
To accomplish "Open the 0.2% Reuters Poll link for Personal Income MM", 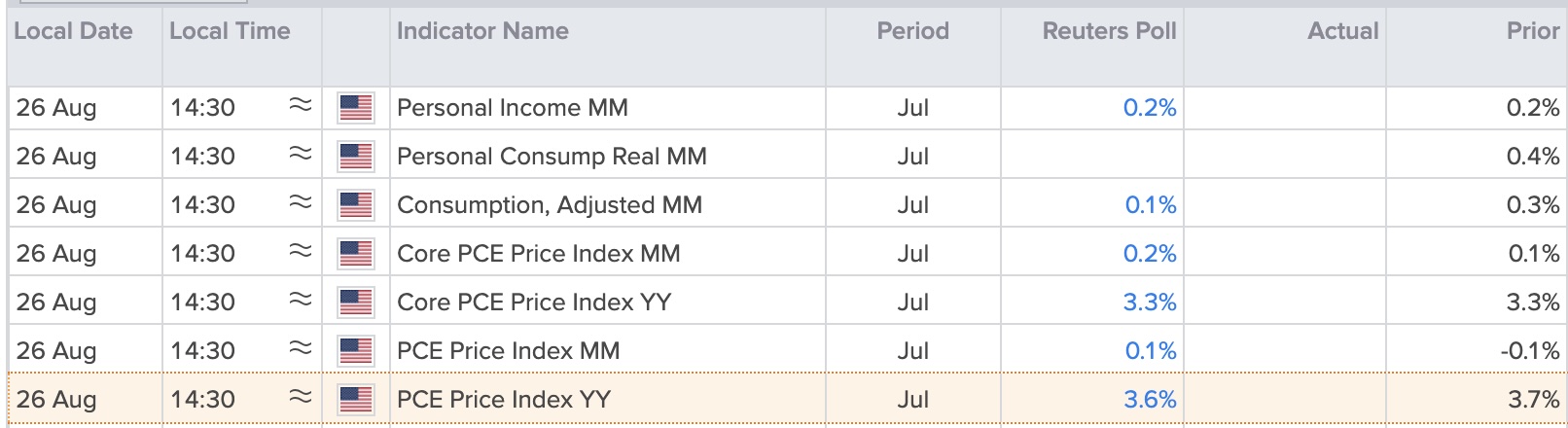I will pos(1150,108).
